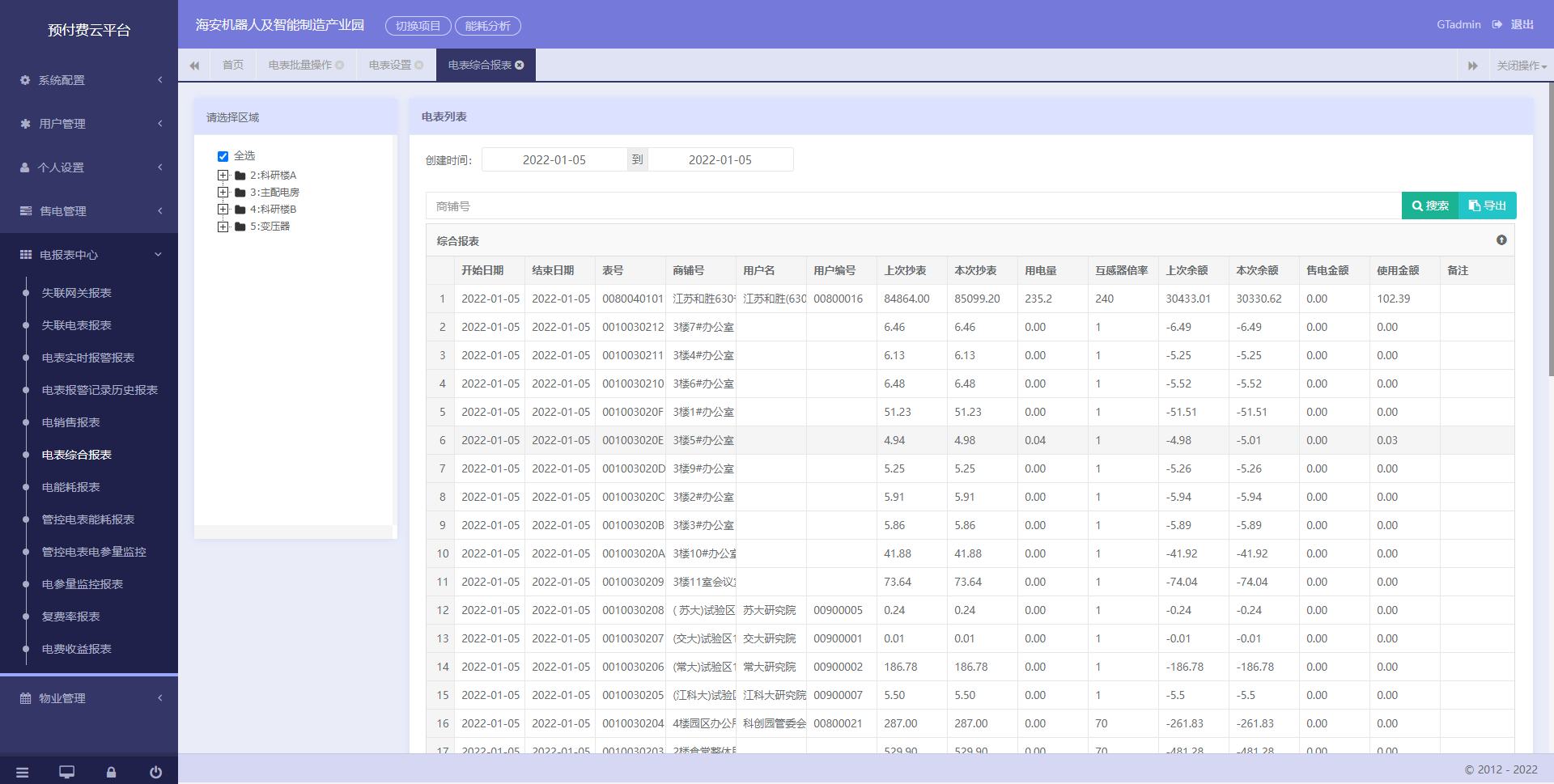
Task: Expand the 5:变压器 tree node
Action: 223,227
